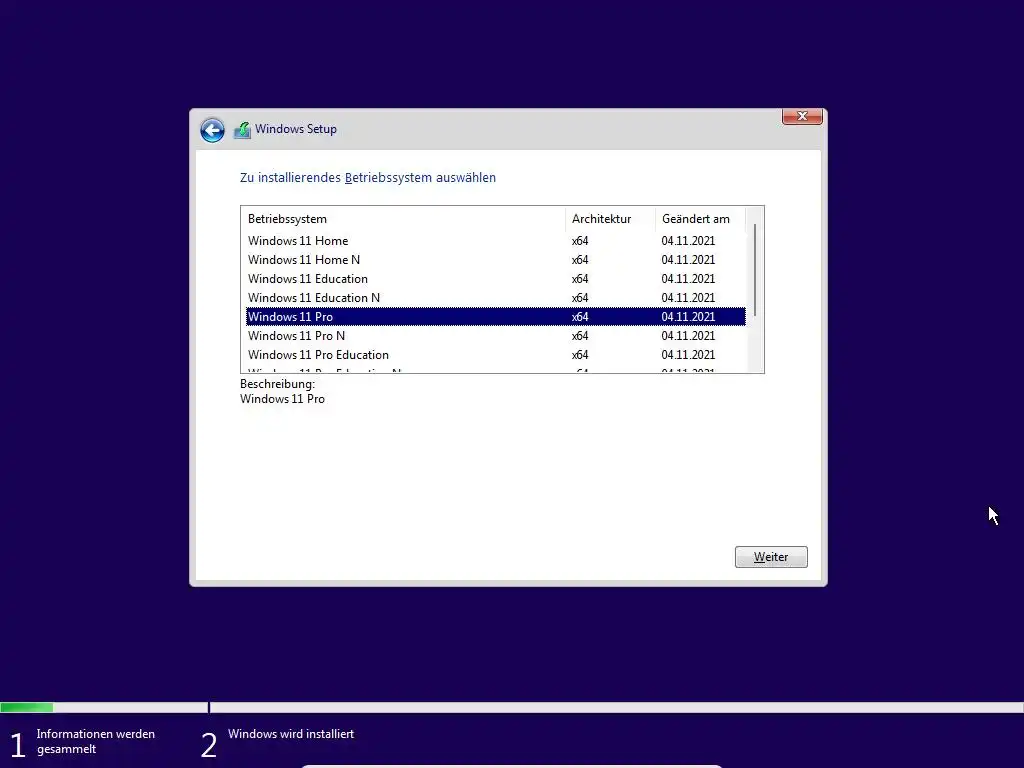Screen dimensions: 1024x768
Task: Select Windows 11 Pro Education row
Action: tap(496, 355)
